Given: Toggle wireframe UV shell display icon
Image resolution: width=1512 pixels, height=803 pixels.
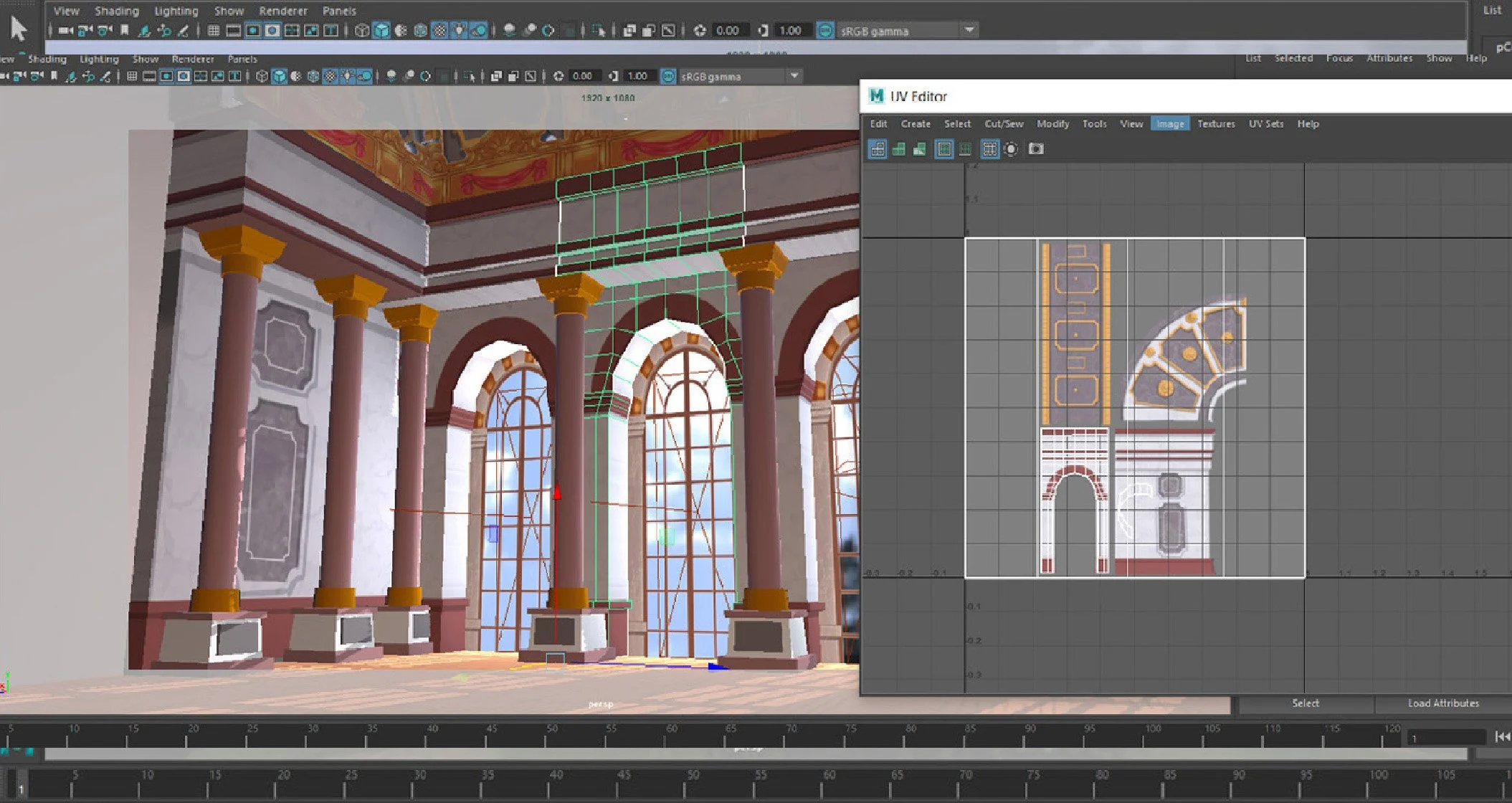Looking at the screenshot, I should pos(878,149).
